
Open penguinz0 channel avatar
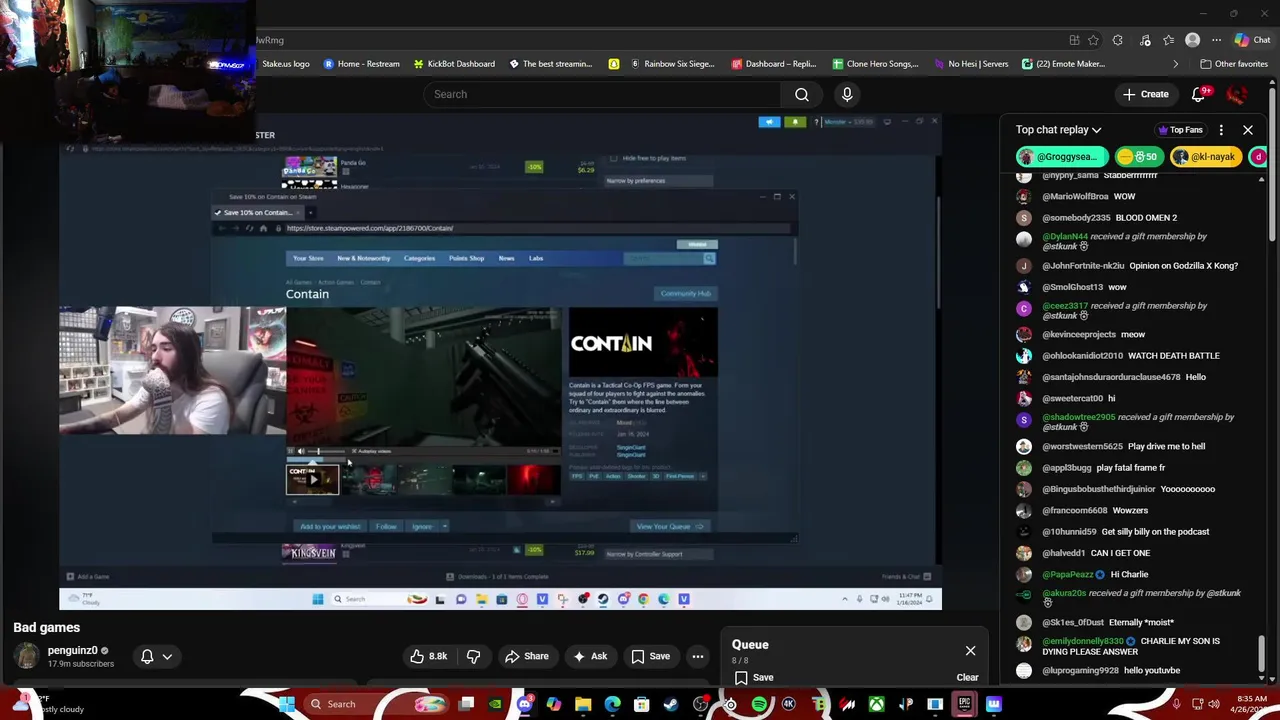click(27, 656)
